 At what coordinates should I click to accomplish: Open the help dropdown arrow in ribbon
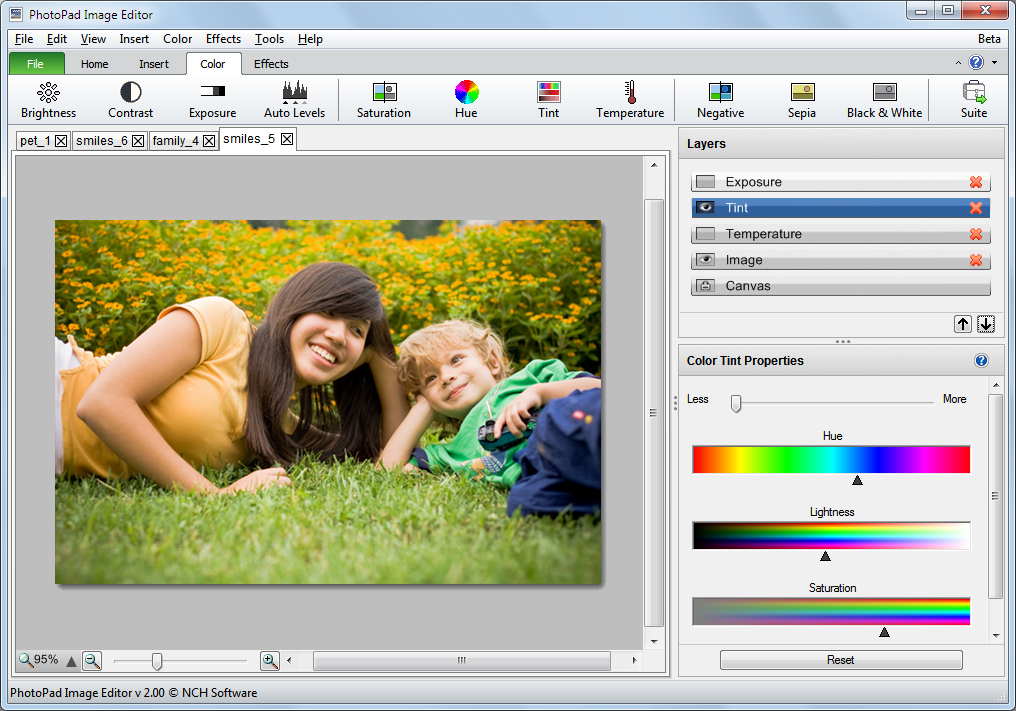point(994,63)
